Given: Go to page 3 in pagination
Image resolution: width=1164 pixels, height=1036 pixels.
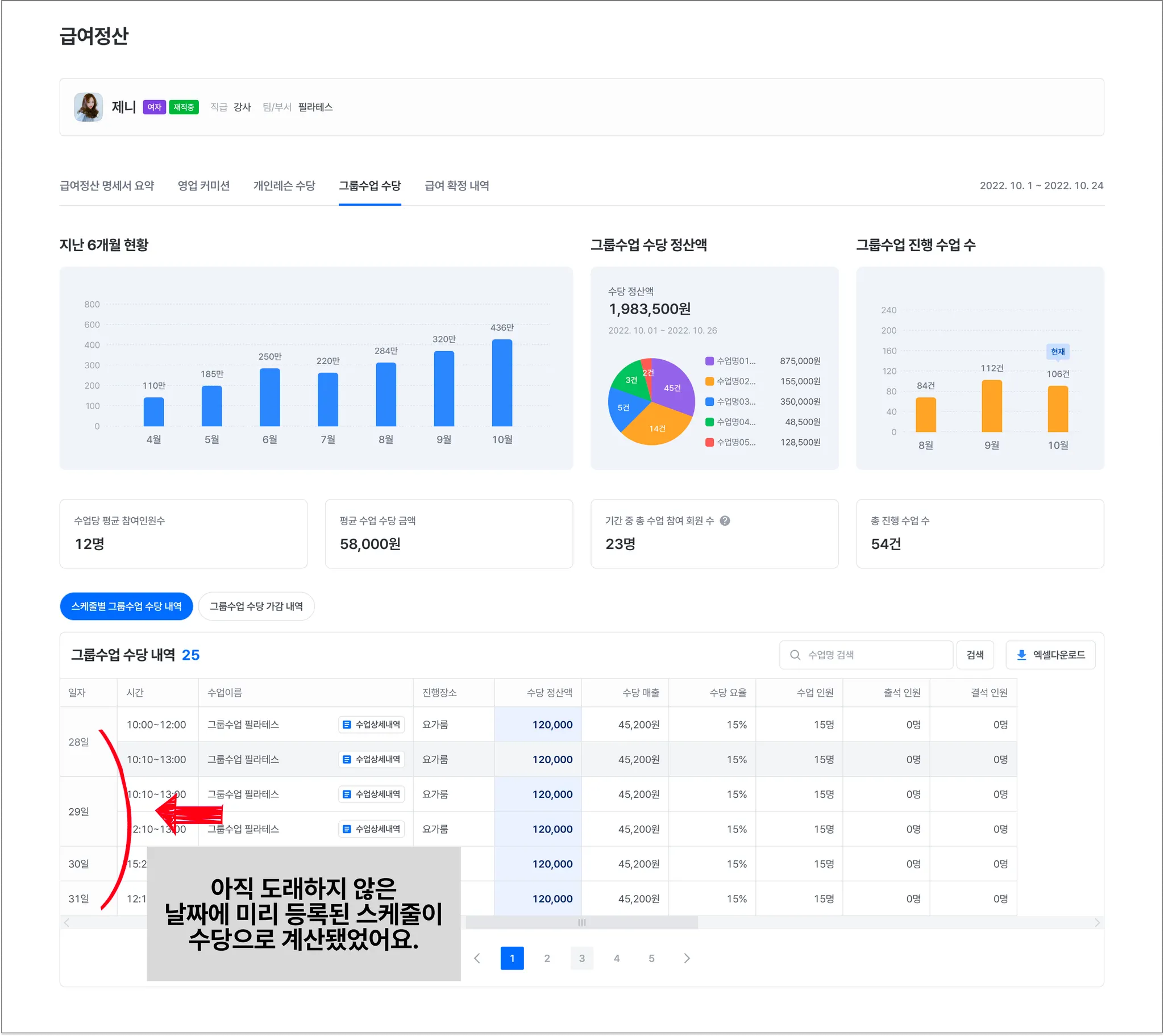Looking at the screenshot, I should [x=581, y=958].
